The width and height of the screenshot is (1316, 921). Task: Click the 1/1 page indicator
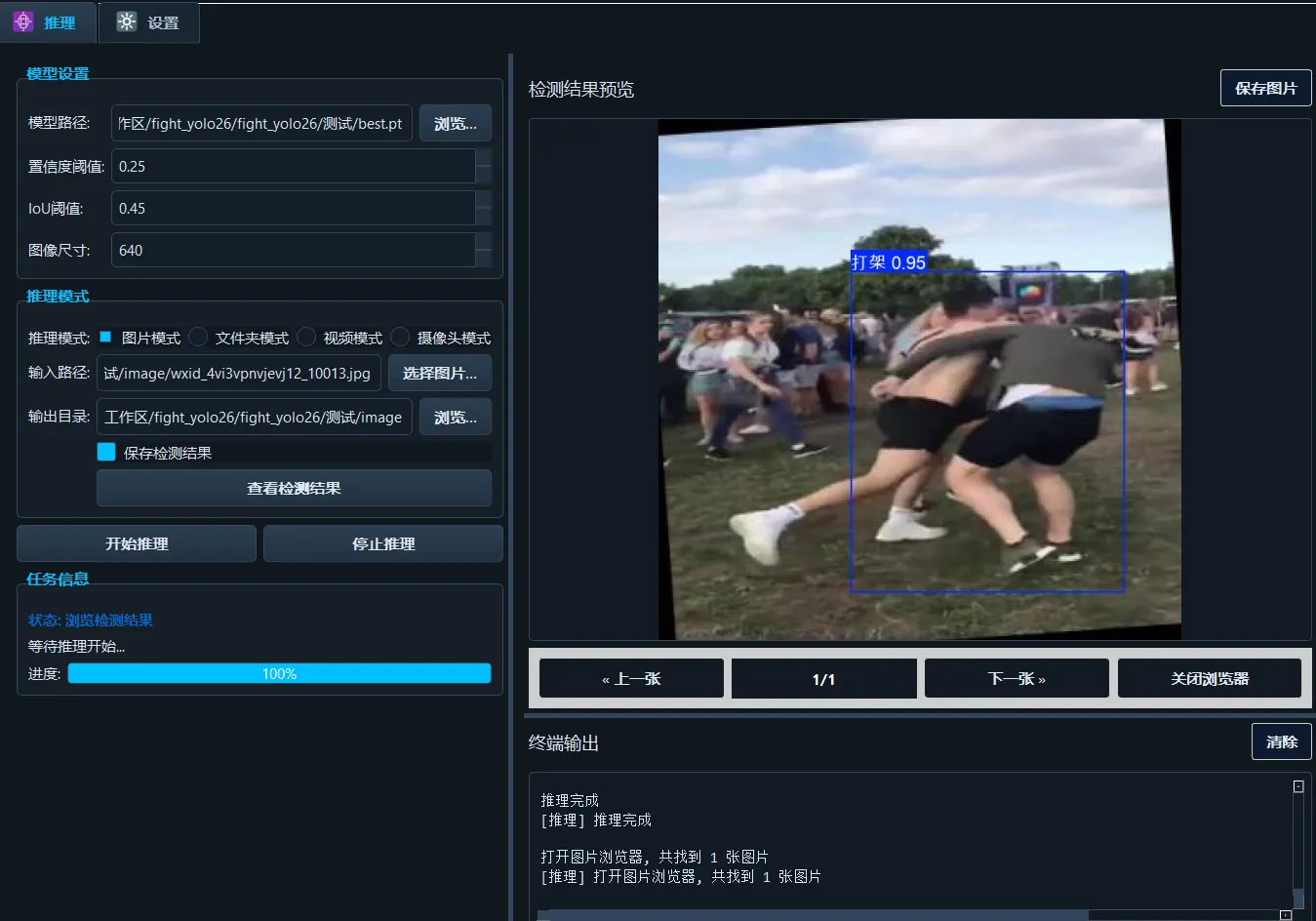click(824, 678)
